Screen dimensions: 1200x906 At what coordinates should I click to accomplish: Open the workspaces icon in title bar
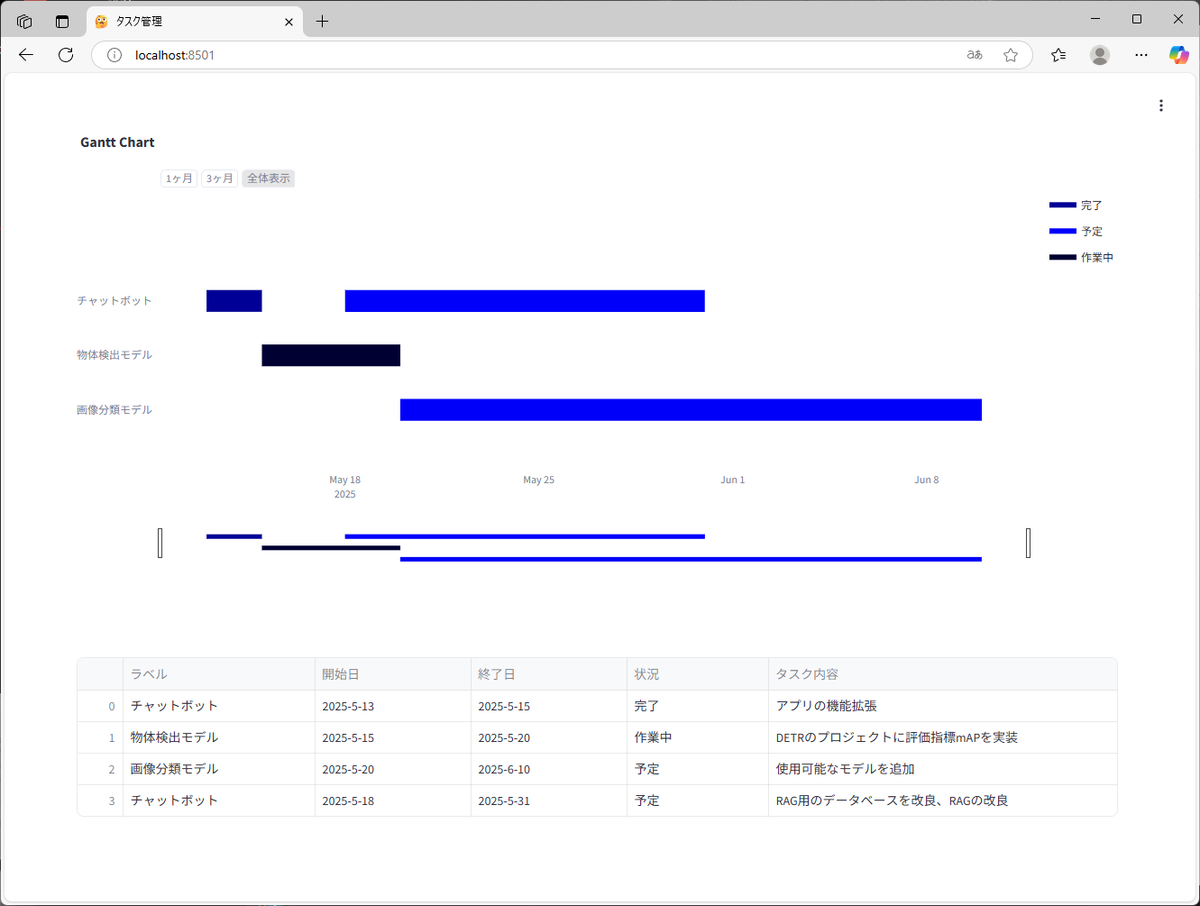point(24,21)
